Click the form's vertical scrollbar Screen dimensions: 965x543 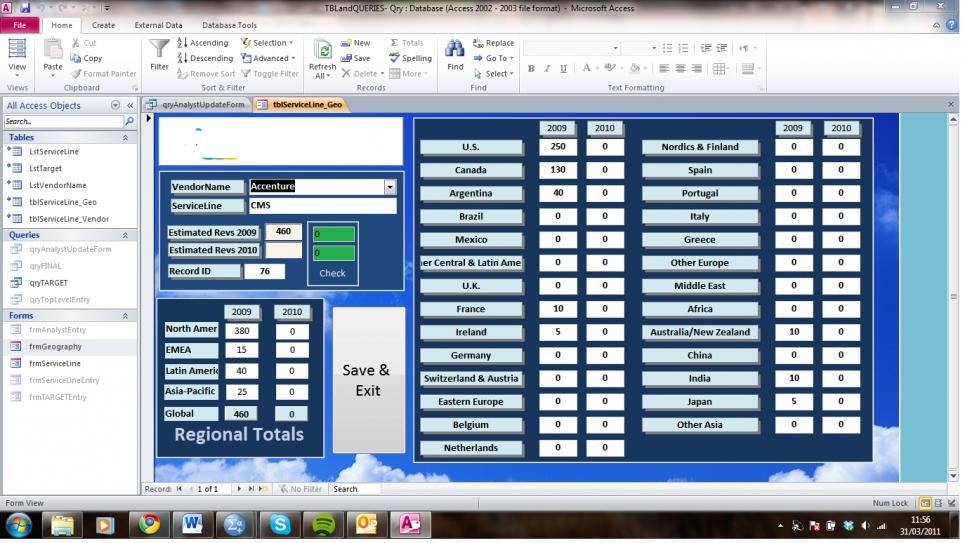pyautogui.click(x=953, y=296)
